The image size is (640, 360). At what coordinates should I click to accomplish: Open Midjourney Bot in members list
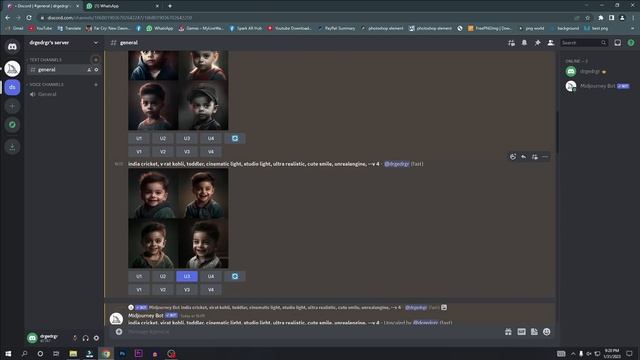click(x=598, y=86)
